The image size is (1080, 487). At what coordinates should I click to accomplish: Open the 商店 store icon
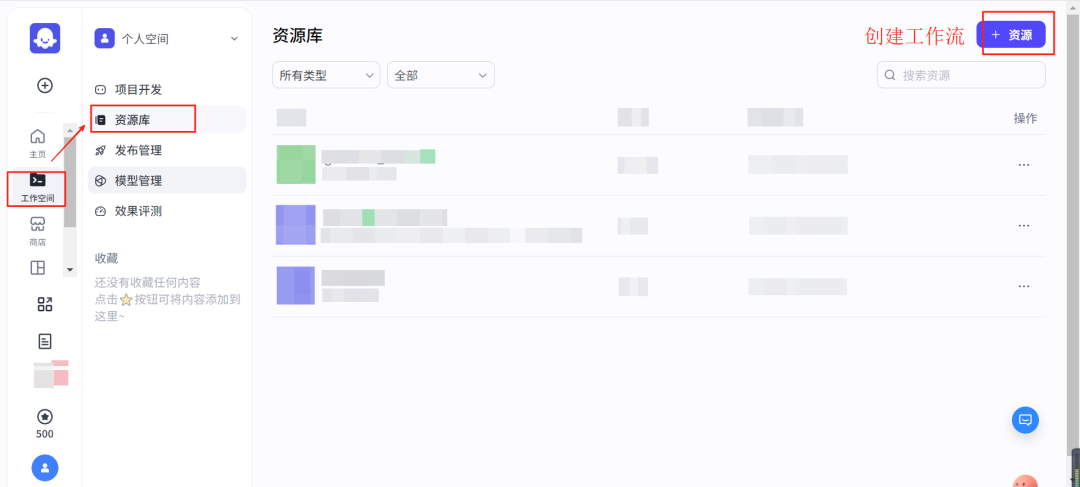tap(37, 229)
